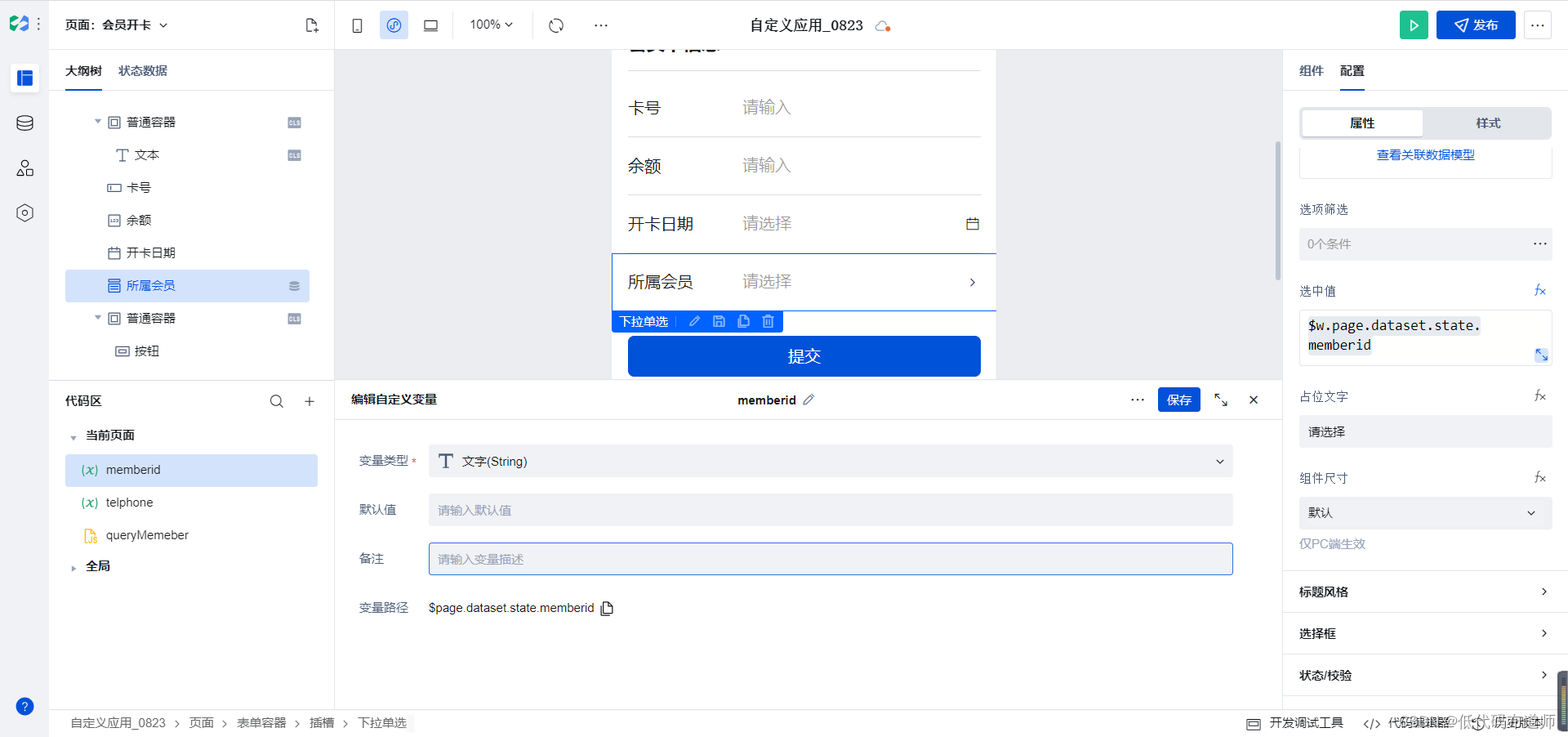Open the top-right more menu

1537,25
